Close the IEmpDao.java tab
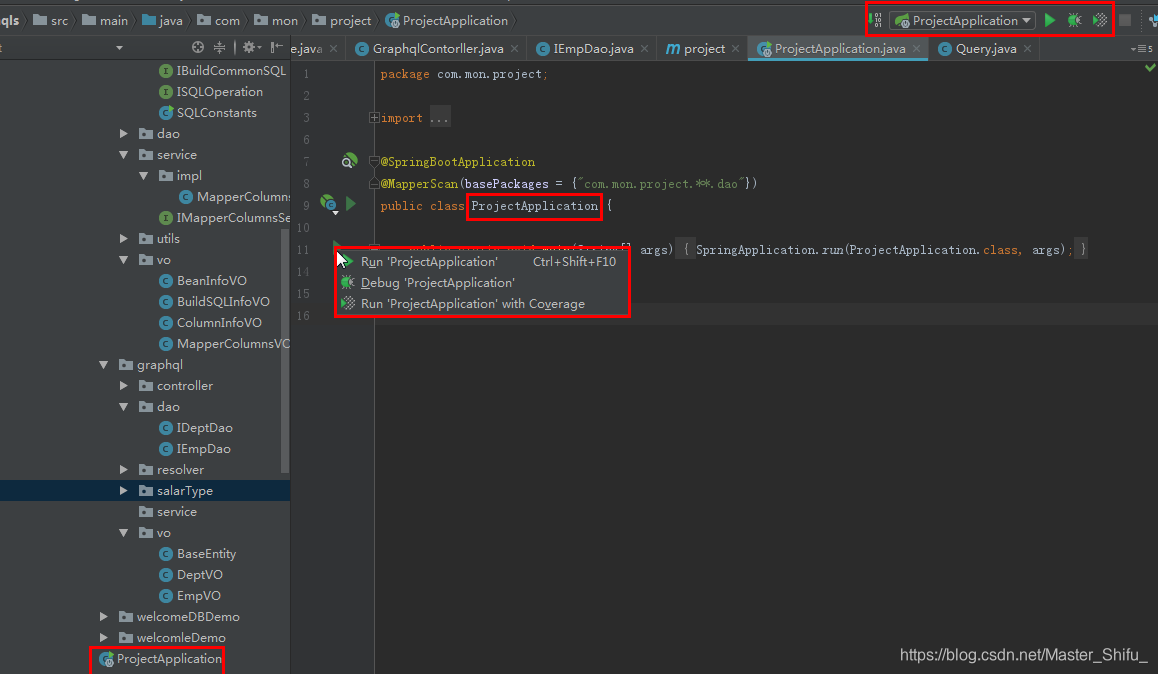This screenshot has width=1158, height=674. click(645, 49)
